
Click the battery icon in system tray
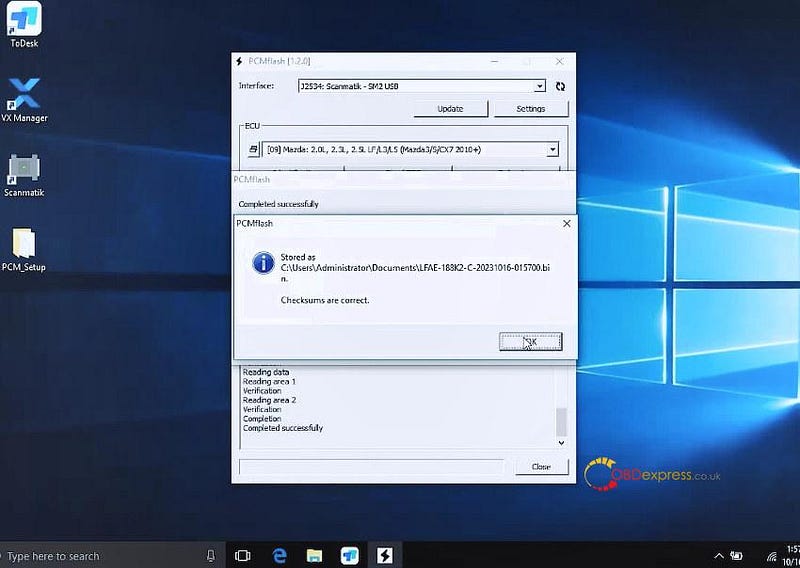[737, 556]
